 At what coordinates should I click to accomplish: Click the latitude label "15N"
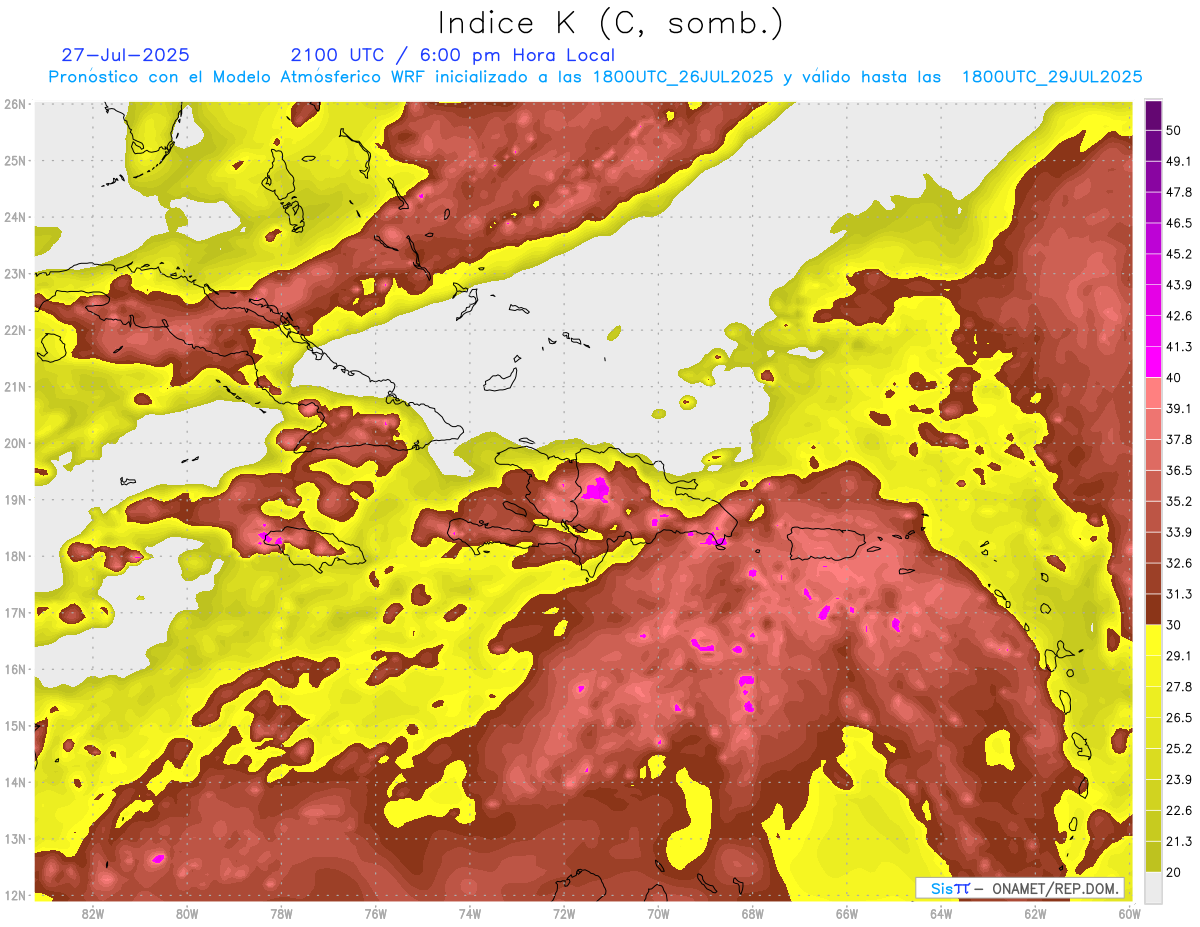[x=14, y=726]
